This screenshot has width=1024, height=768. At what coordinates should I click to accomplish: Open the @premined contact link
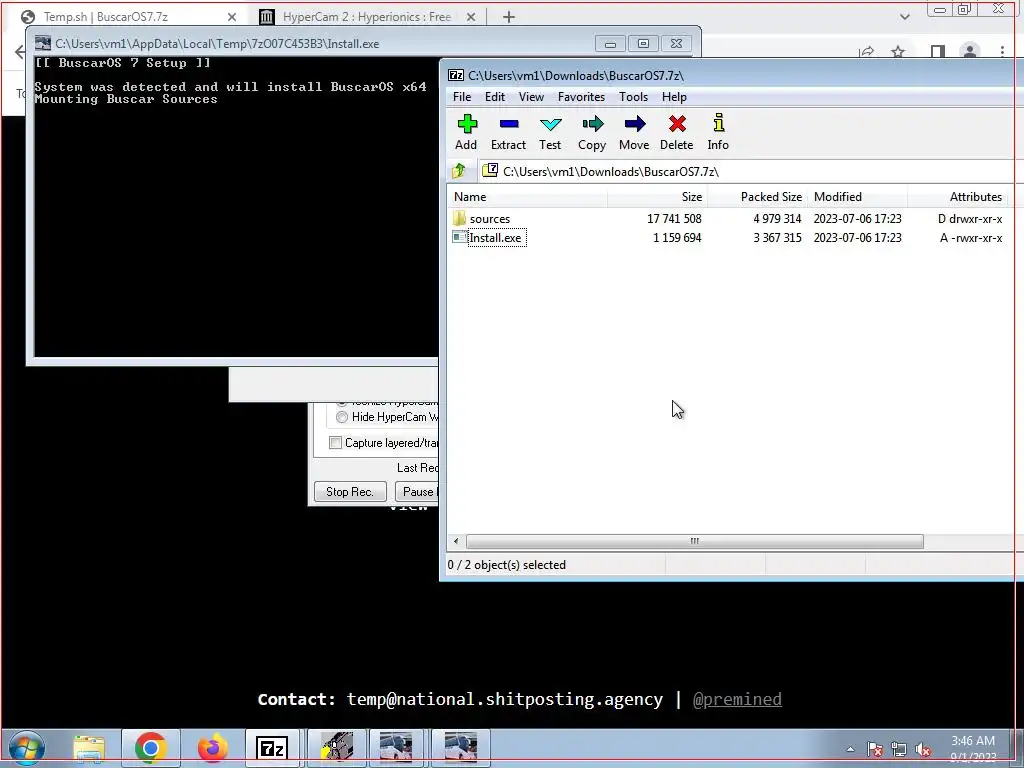click(x=737, y=699)
